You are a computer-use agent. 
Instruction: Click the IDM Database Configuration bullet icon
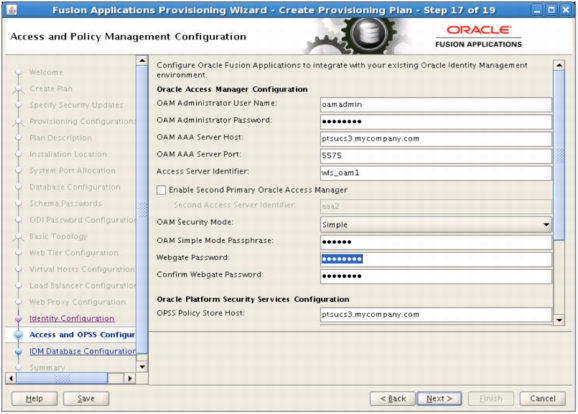click(18, 351)
